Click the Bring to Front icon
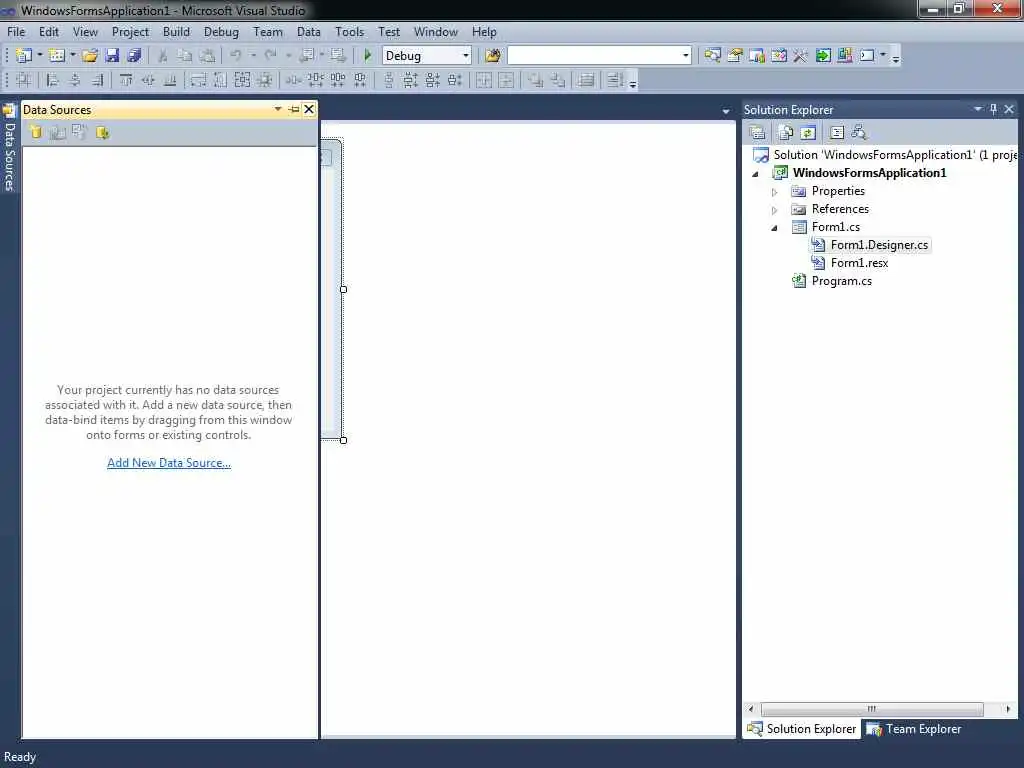This screenshot has width=1024, height=768. (x=536, y=80)
